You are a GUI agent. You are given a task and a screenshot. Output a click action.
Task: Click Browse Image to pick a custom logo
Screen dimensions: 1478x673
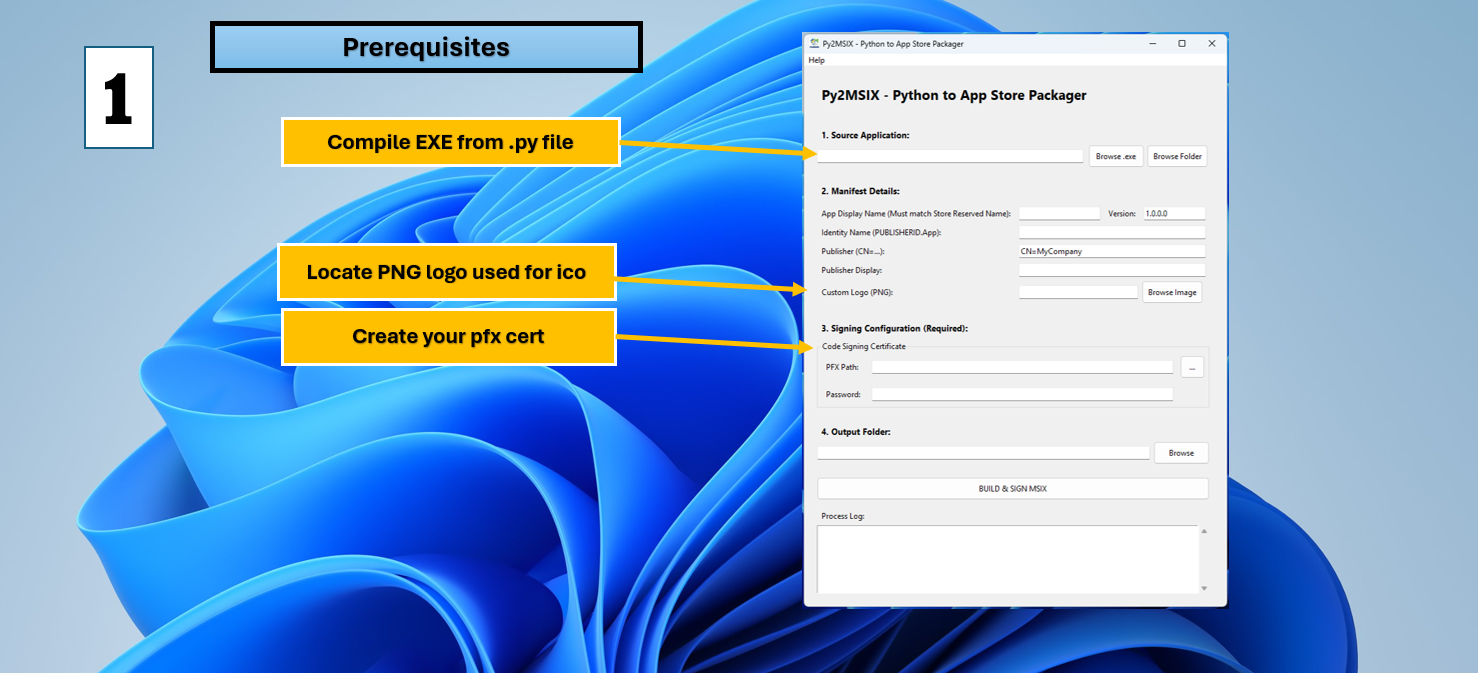tap(1171, 291)
